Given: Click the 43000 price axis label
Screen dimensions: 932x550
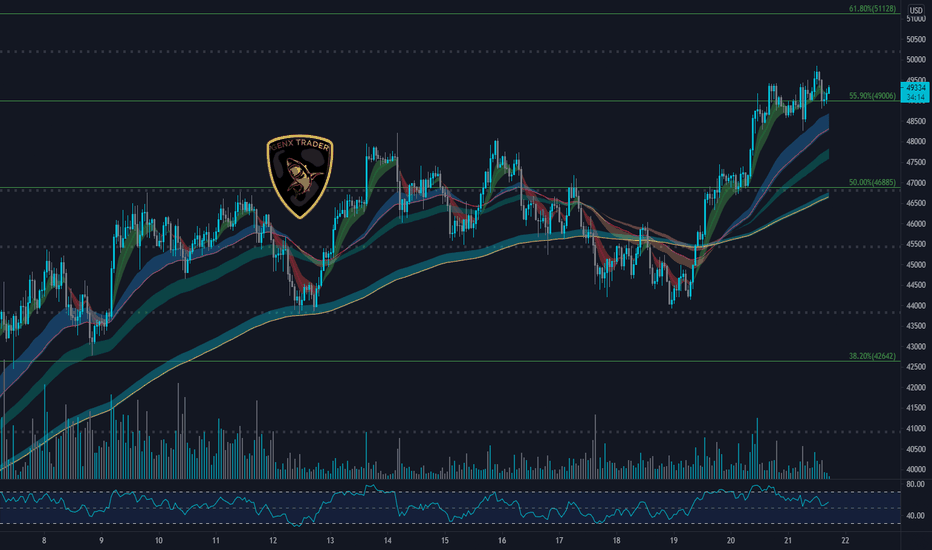Looking at the screenshot, I should (916, 347).
